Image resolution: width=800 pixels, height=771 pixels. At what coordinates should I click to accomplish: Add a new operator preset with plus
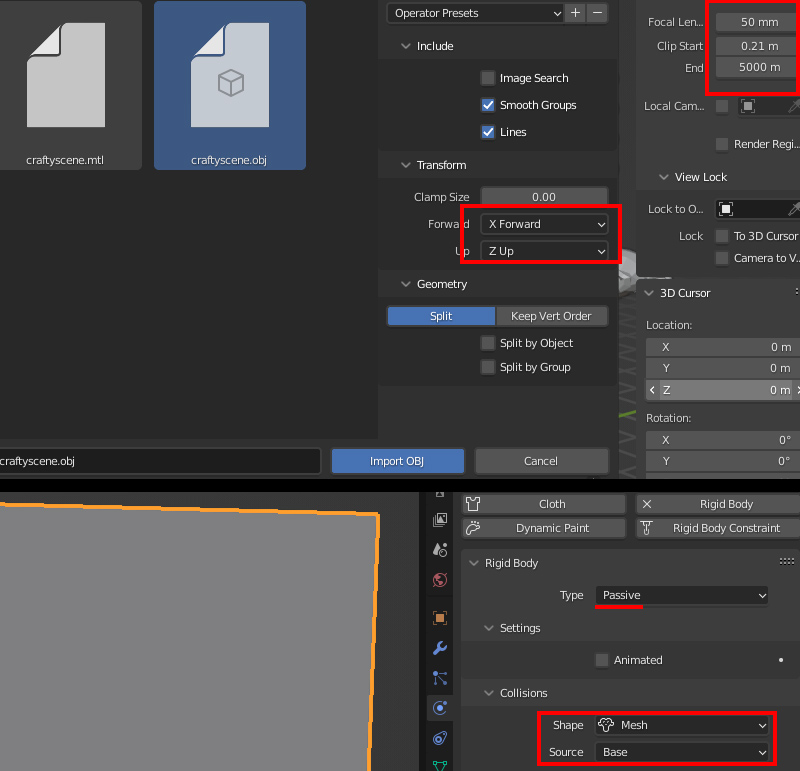coord(576,13)
